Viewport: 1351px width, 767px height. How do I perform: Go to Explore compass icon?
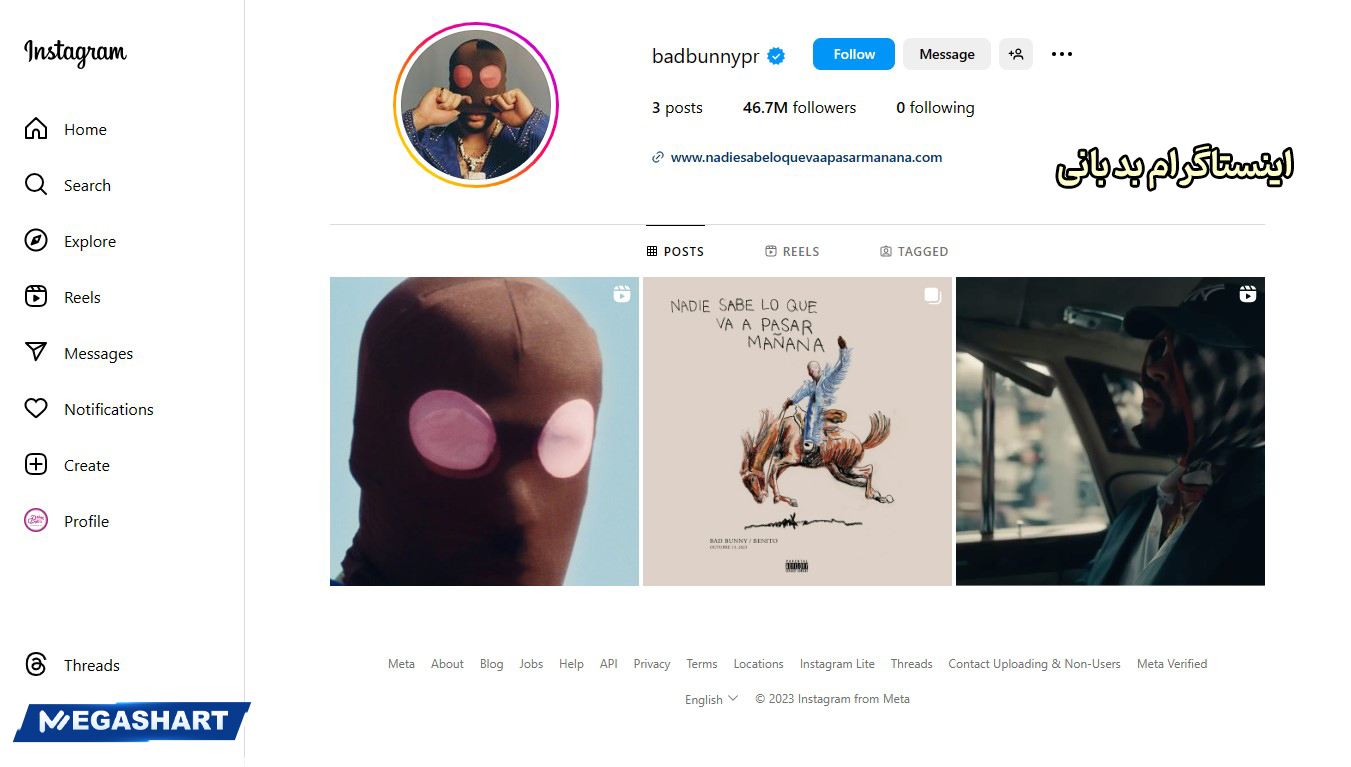[x=36, y=241]
